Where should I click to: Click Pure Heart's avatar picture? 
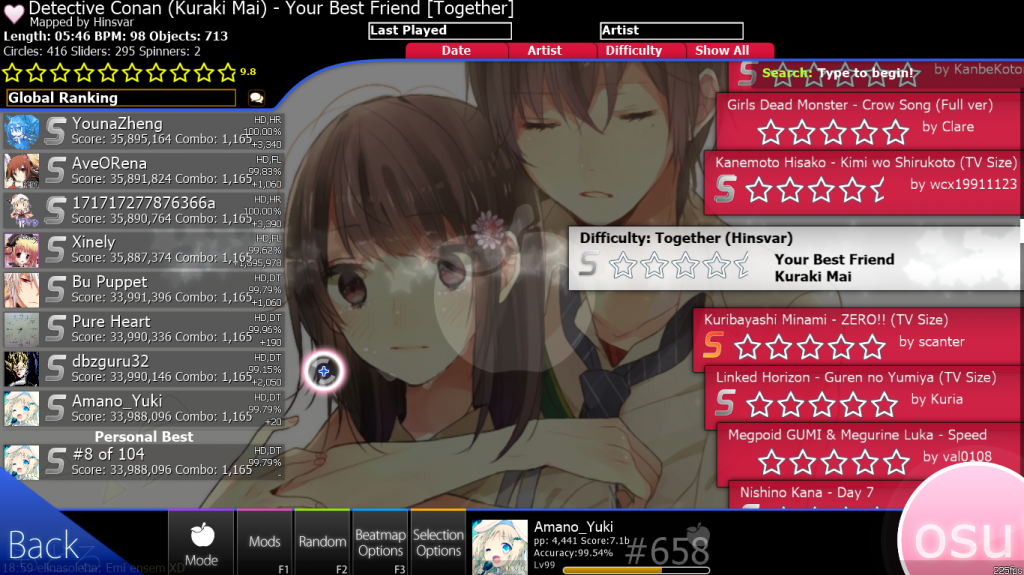tap(22, 330)
